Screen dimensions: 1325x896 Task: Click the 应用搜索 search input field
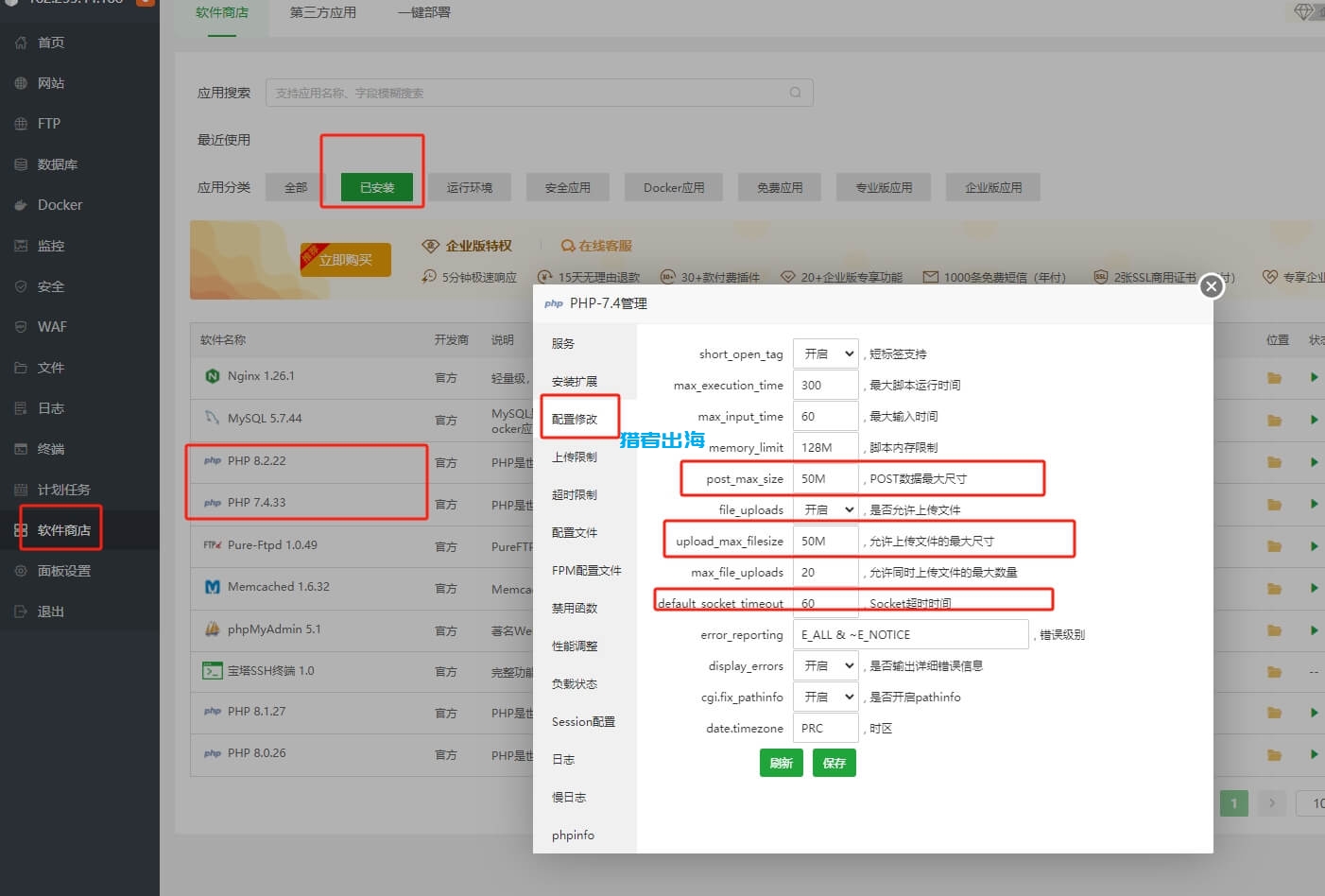coord(539,93)
